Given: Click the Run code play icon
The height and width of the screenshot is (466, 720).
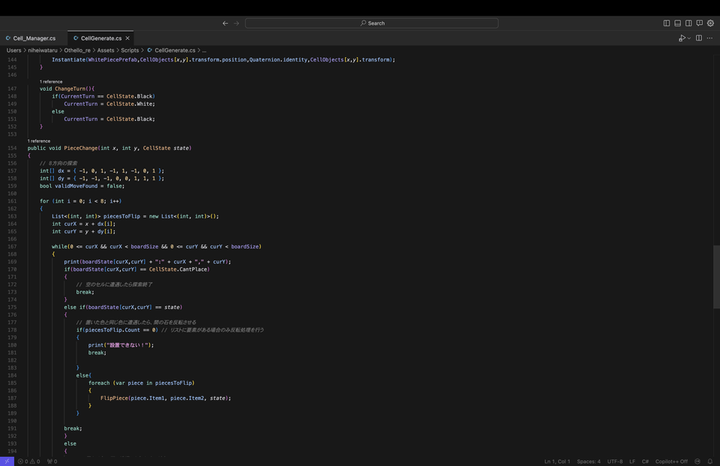Looking at the screenshot, I should pyautogui.click(x=681, y=38).
